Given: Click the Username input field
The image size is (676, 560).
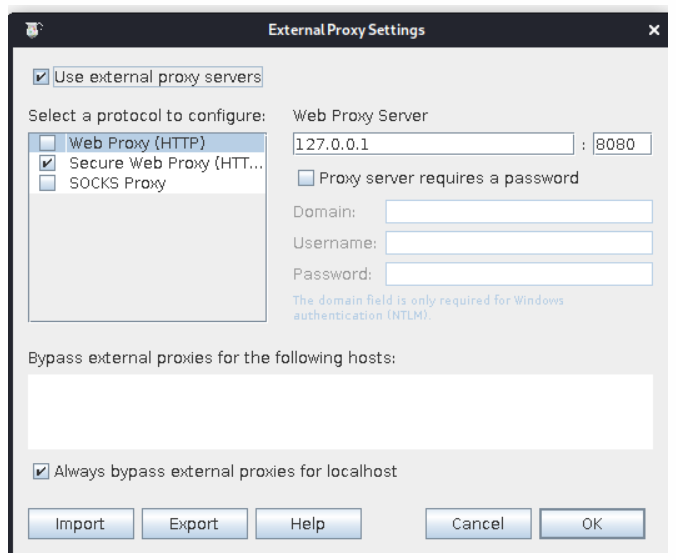Looking at the screenshot, I should (x=519, y=243).
